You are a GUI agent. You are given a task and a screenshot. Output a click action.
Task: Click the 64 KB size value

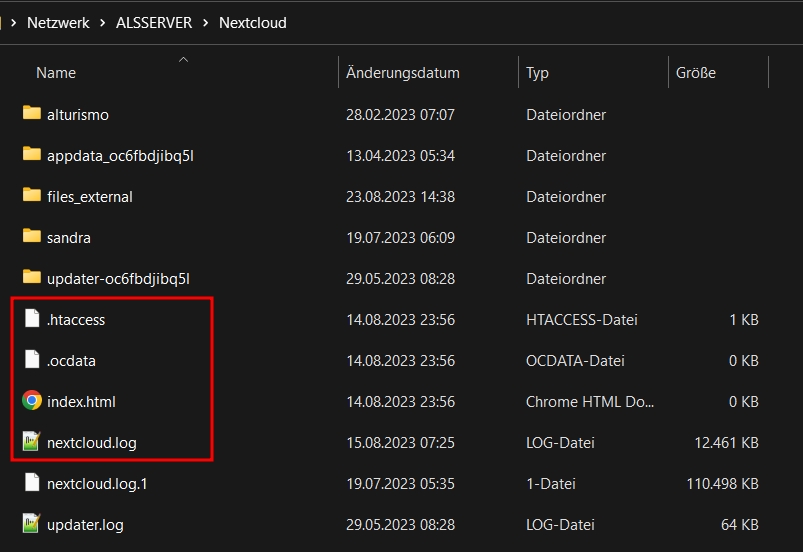739,524
